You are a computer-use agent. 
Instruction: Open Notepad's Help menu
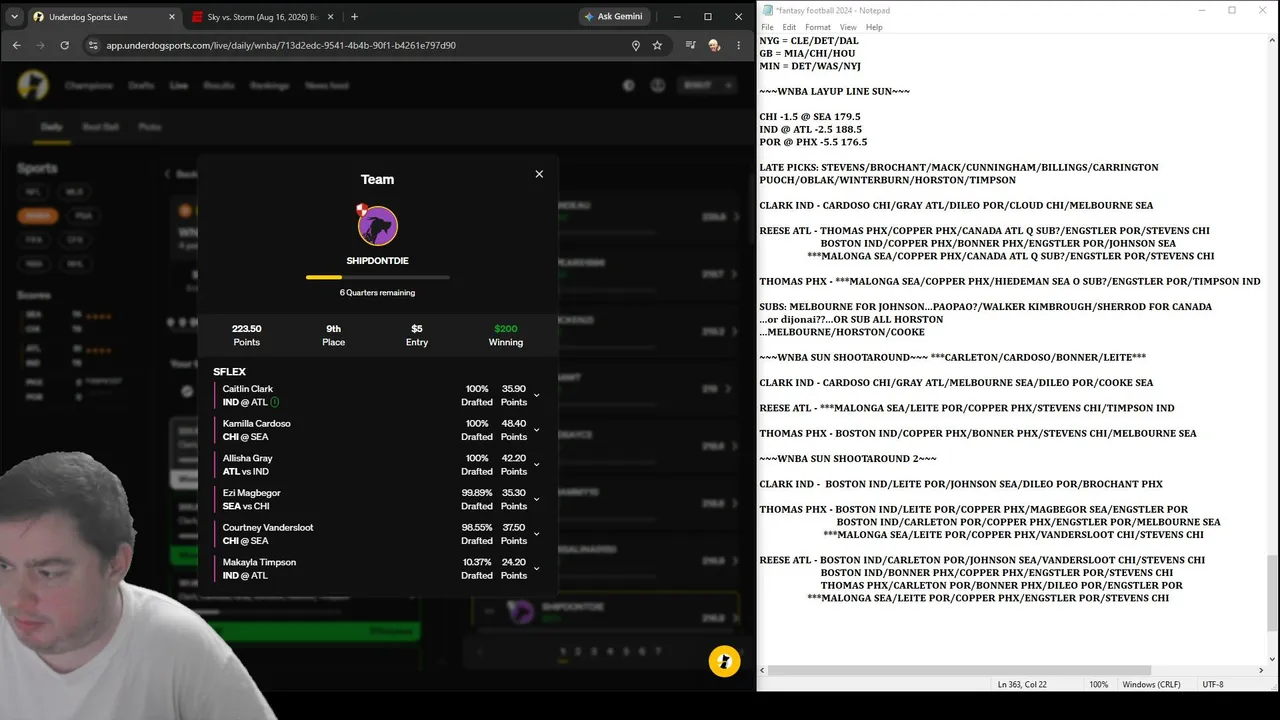[874, 27]
